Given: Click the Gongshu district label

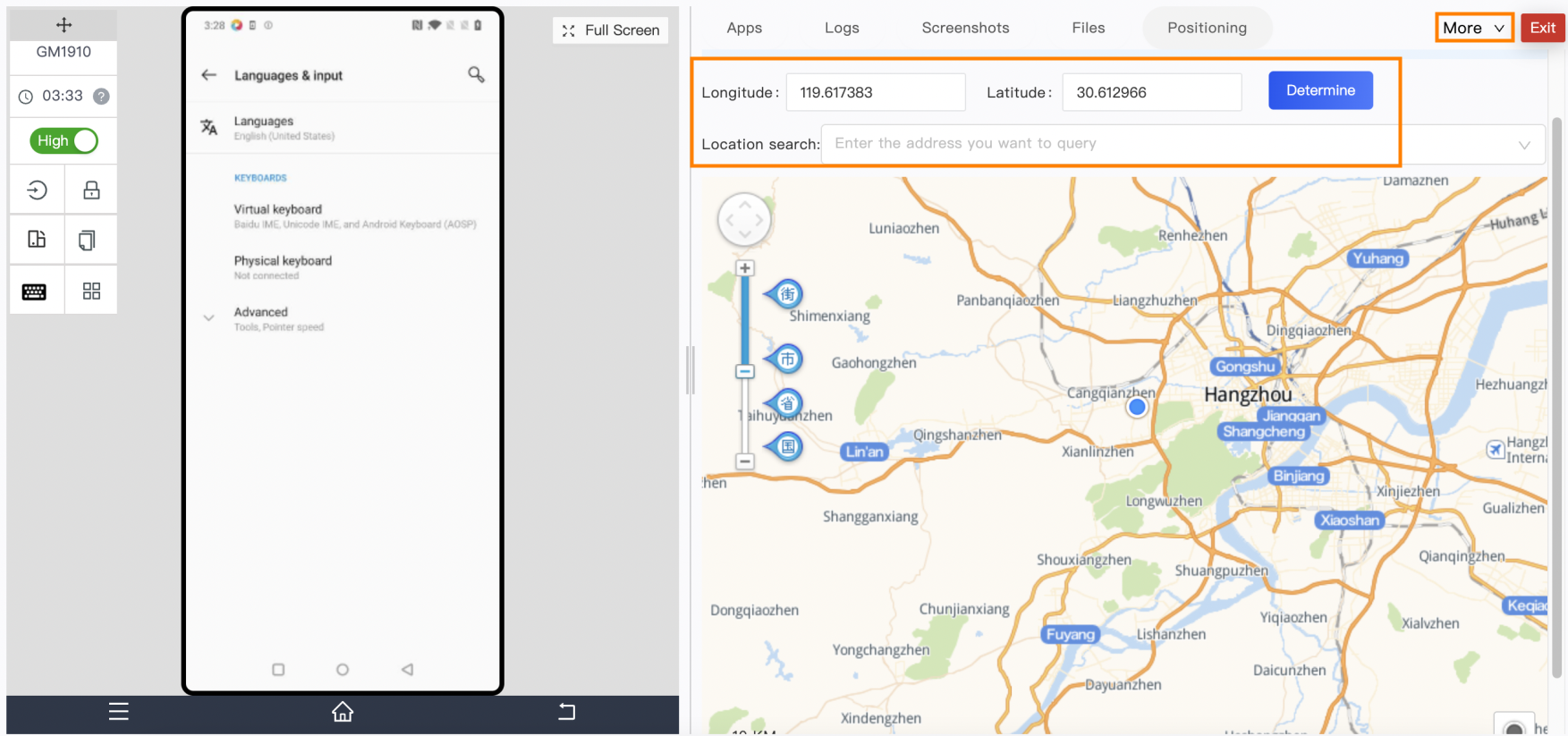Looking at the screenshot, I should (1245, 367).
